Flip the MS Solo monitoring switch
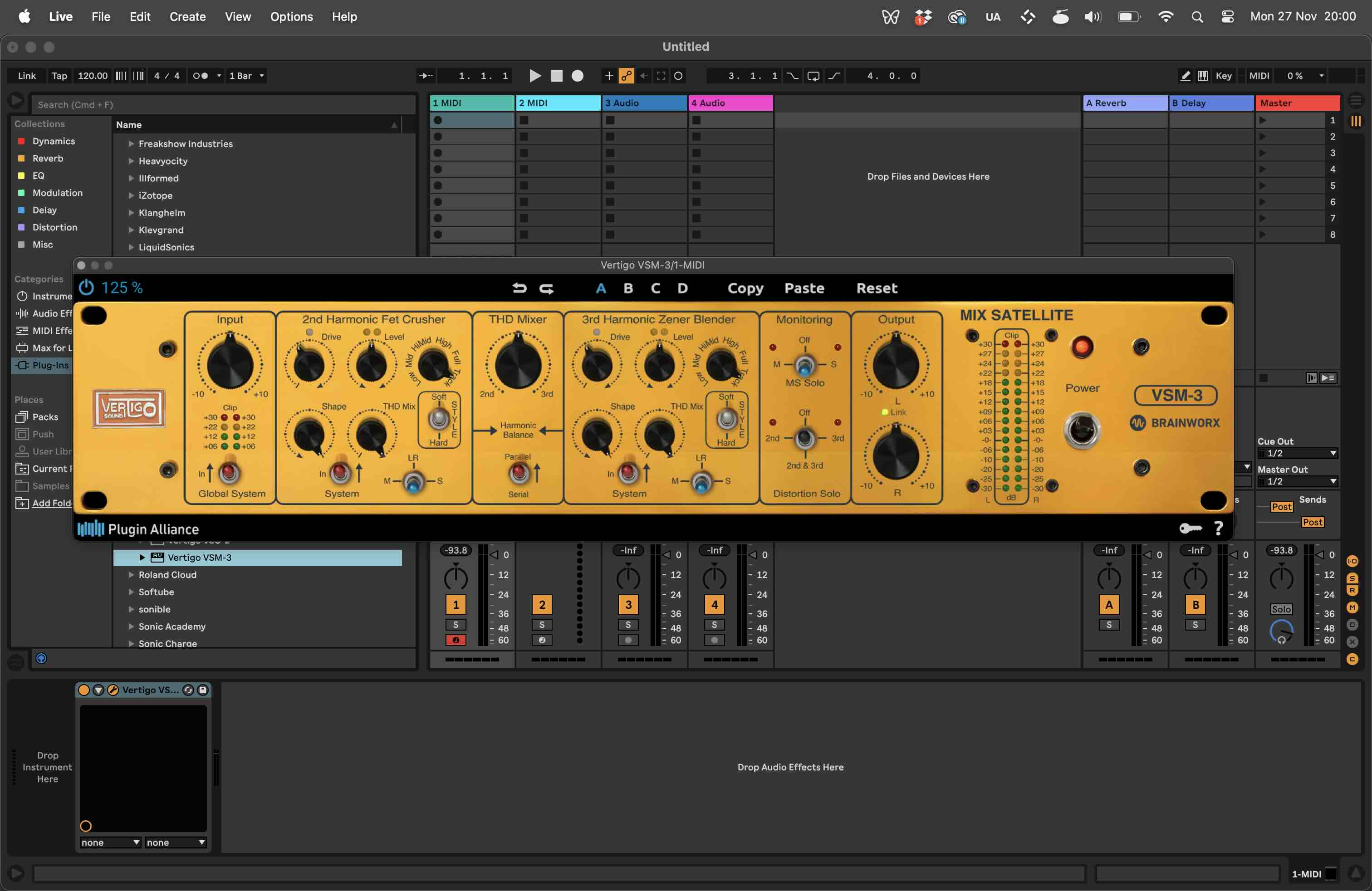The width and height of the screenshot is (1372, 891). [x=805, y=365]
